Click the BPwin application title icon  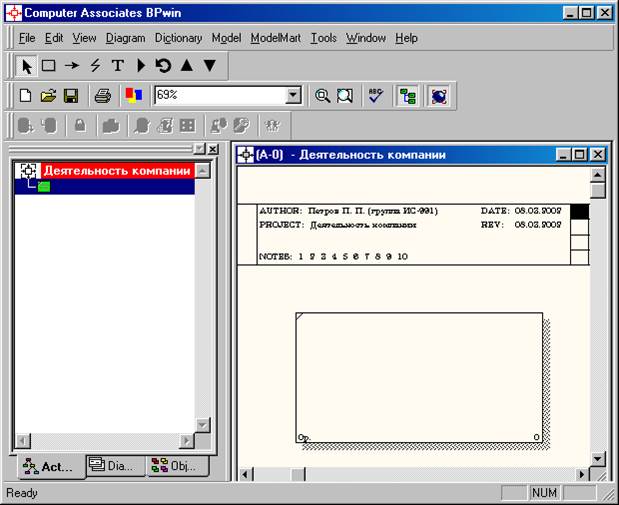[x=14, y=13]
